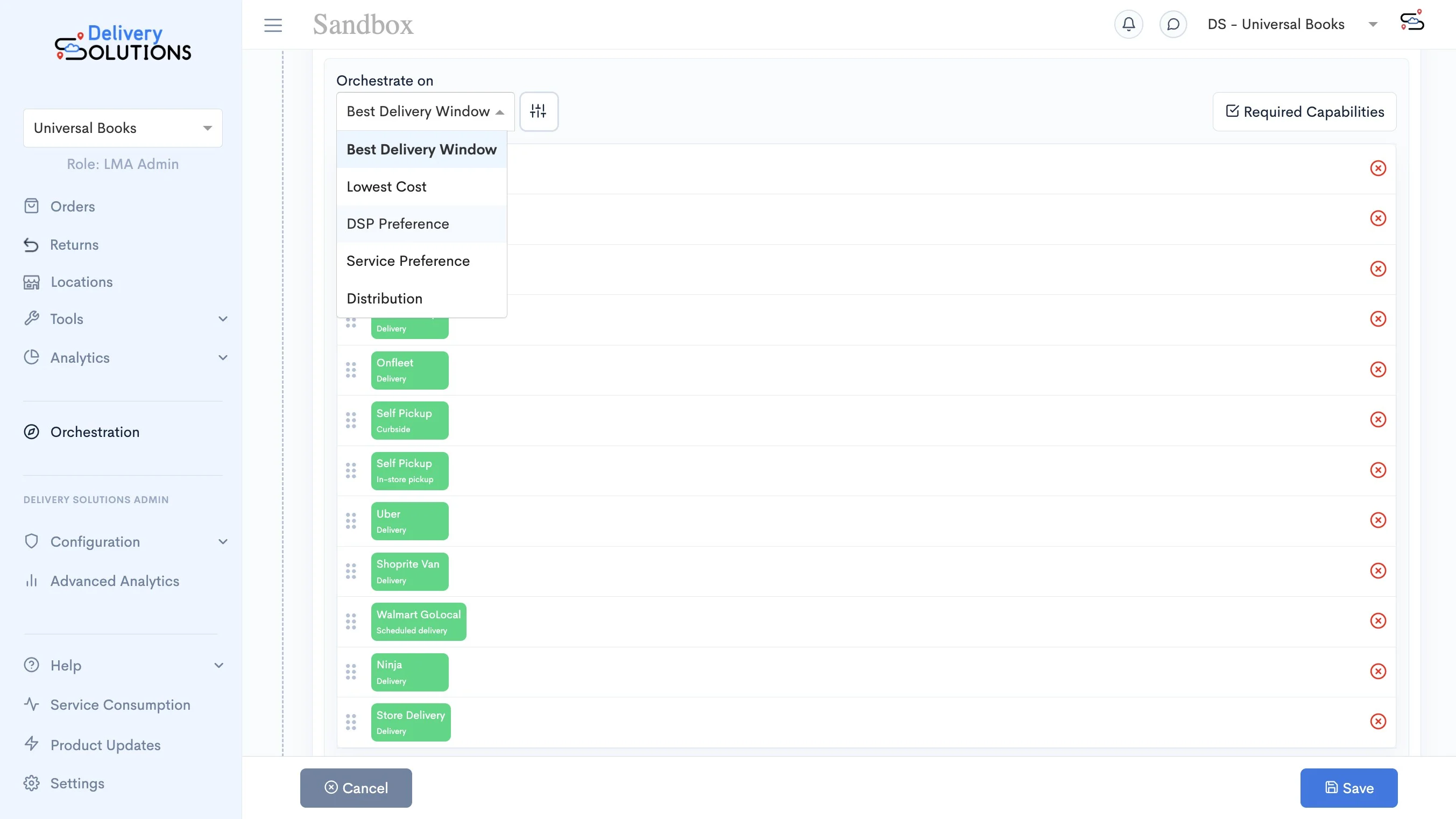This screenshot has width=1456, height=819.
Task: Remove the Onfleet Delivery row
Action: (1378, 370)
